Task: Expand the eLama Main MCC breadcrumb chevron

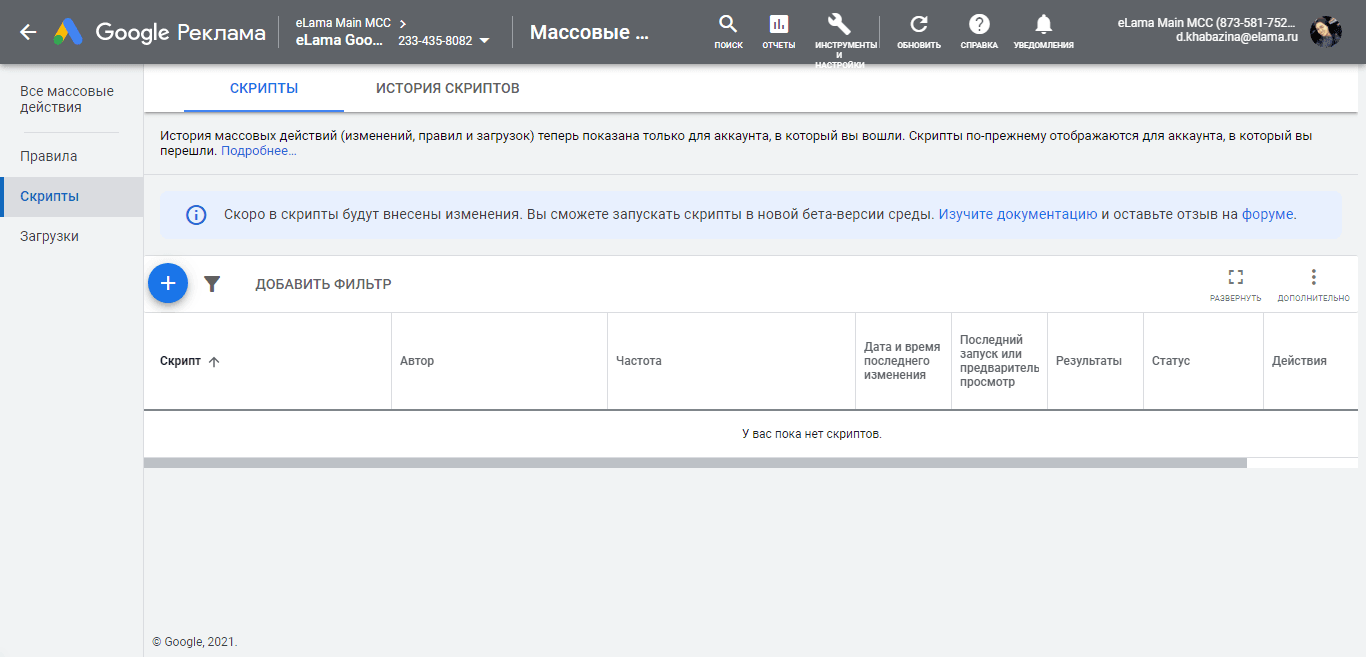Action: click(x=403, y=23)
